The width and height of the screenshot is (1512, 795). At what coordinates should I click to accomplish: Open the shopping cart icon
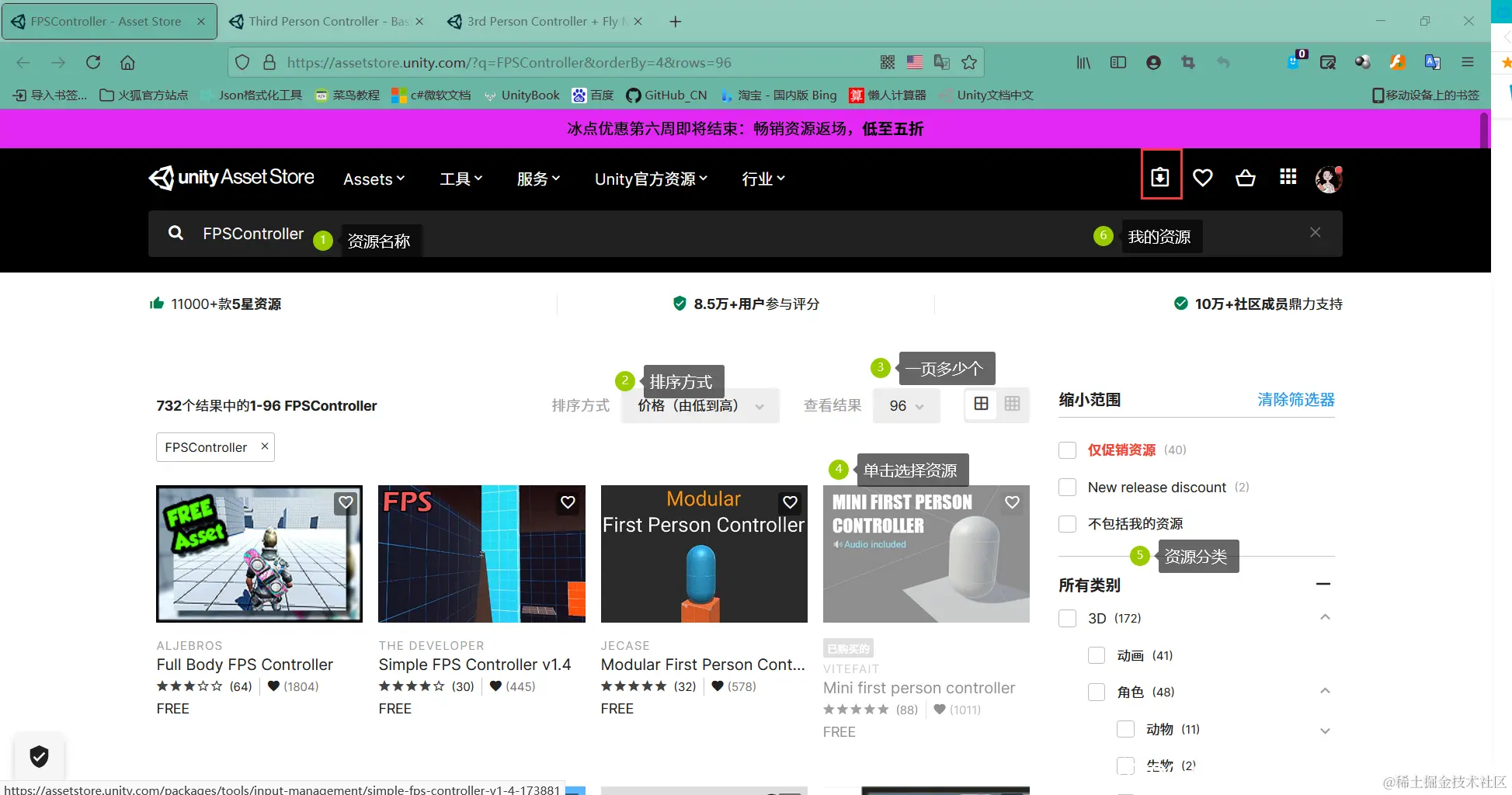1245,178
